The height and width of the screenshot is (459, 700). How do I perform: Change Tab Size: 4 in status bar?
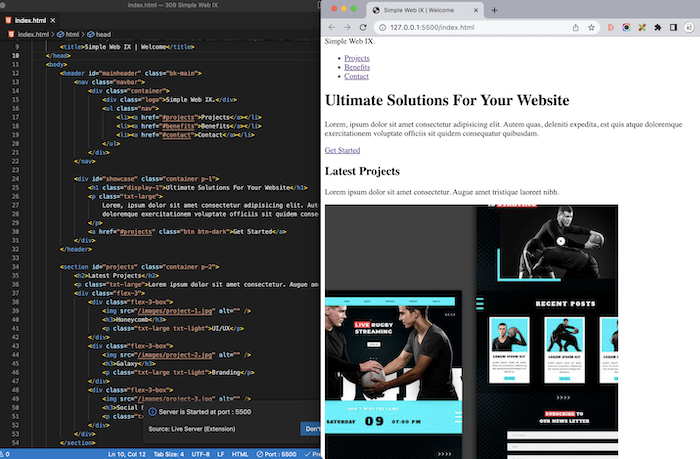pyautogui.click(x=169, y=454)
